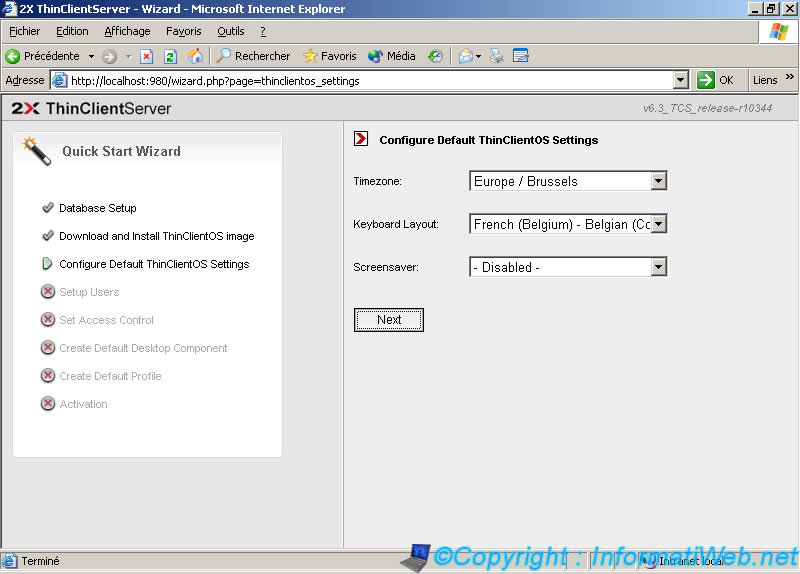Screen dimensions: 800x574
Task: Click the Setup Users step
Action: click(89, 292)
